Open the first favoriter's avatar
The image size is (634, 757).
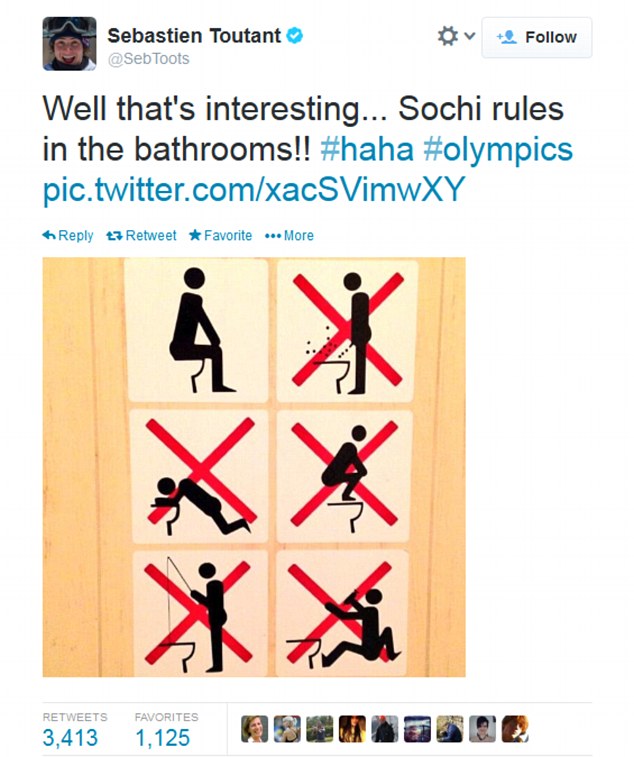tap(255, 729)
